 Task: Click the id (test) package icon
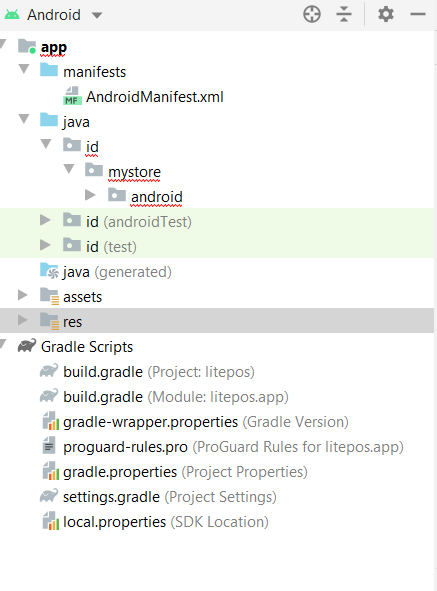coord(72,245)
